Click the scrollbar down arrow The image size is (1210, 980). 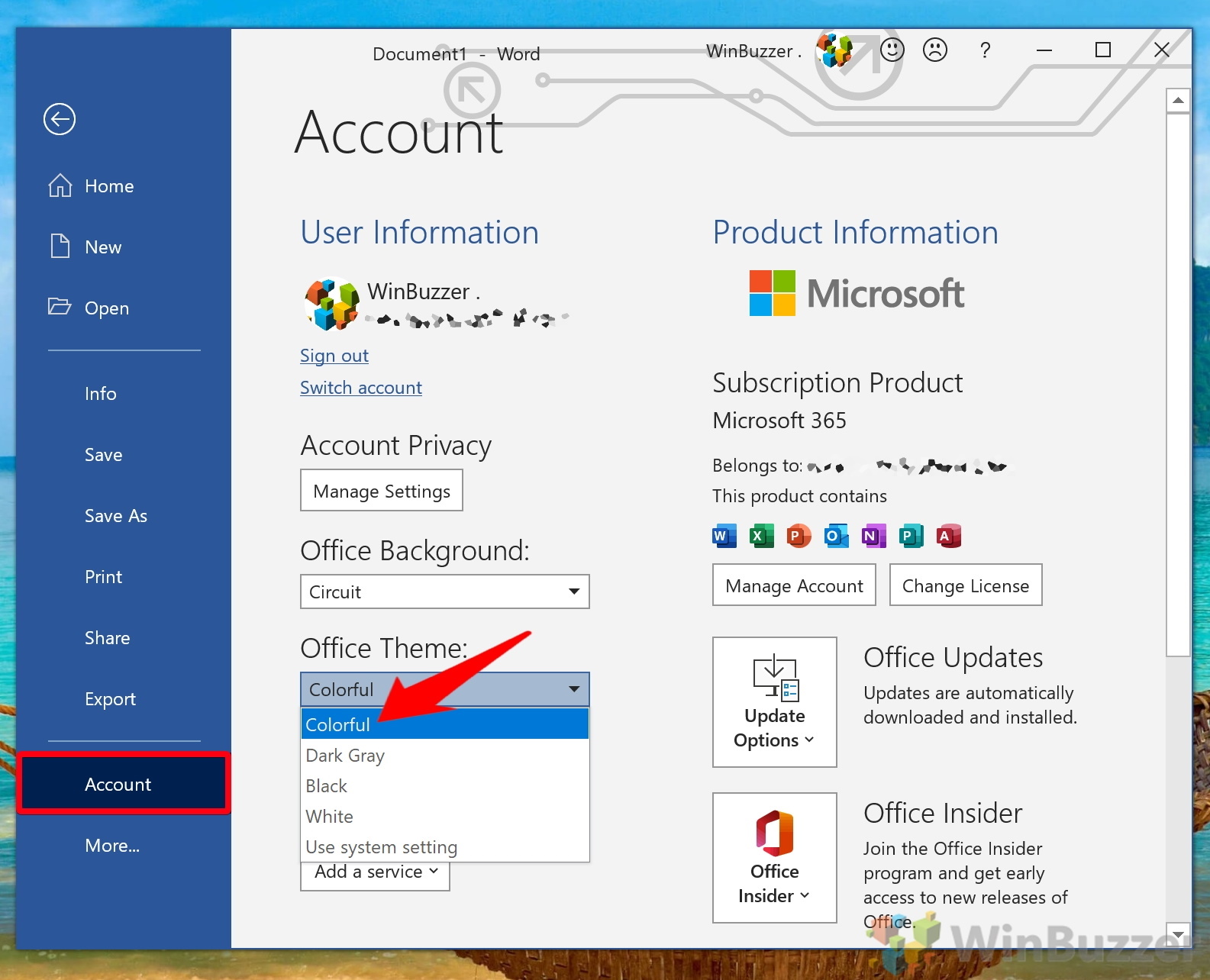[x=1179, y=934]
